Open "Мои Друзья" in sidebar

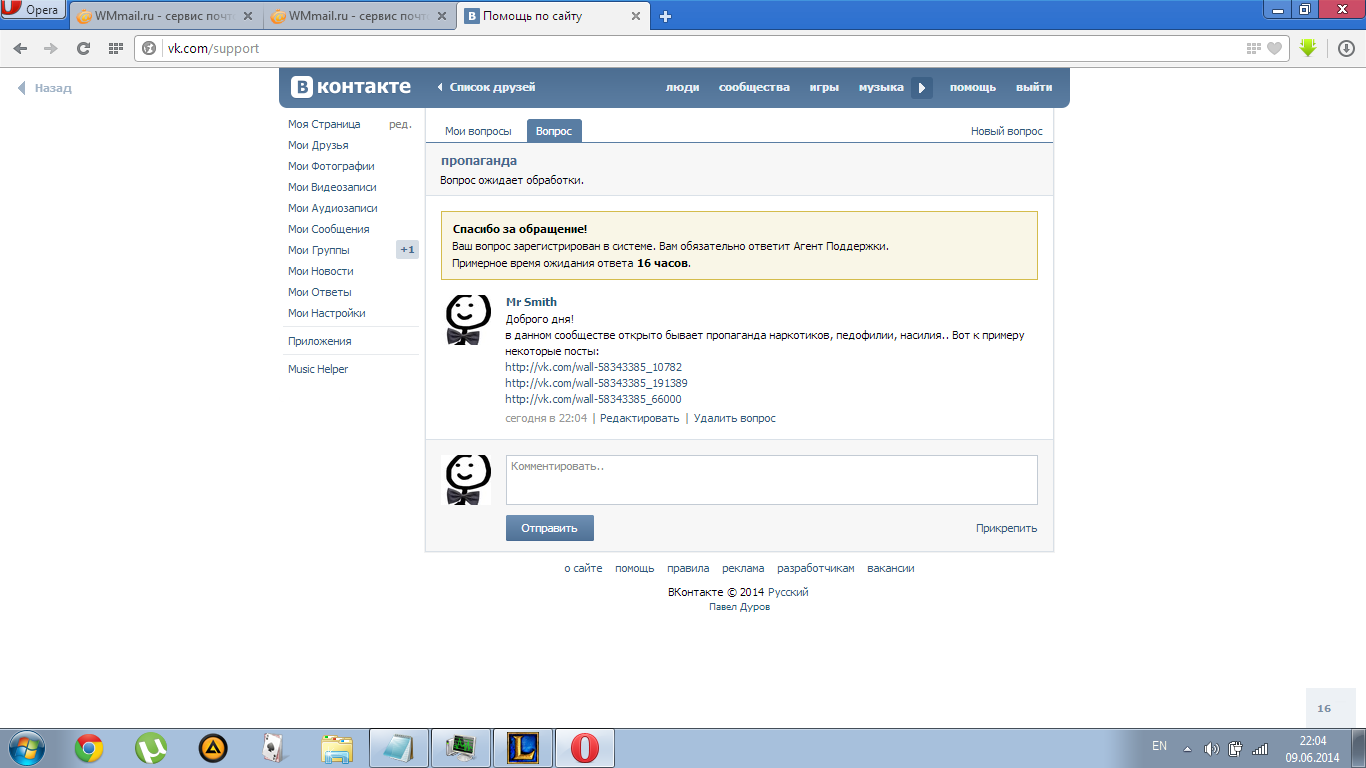[318, 145]
